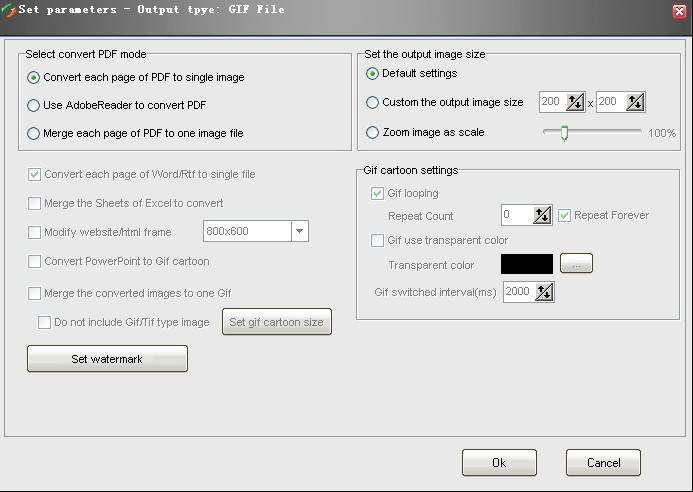Confirm with the Ok button
Viewport: 693px width, 492px height.
point(499,463)
